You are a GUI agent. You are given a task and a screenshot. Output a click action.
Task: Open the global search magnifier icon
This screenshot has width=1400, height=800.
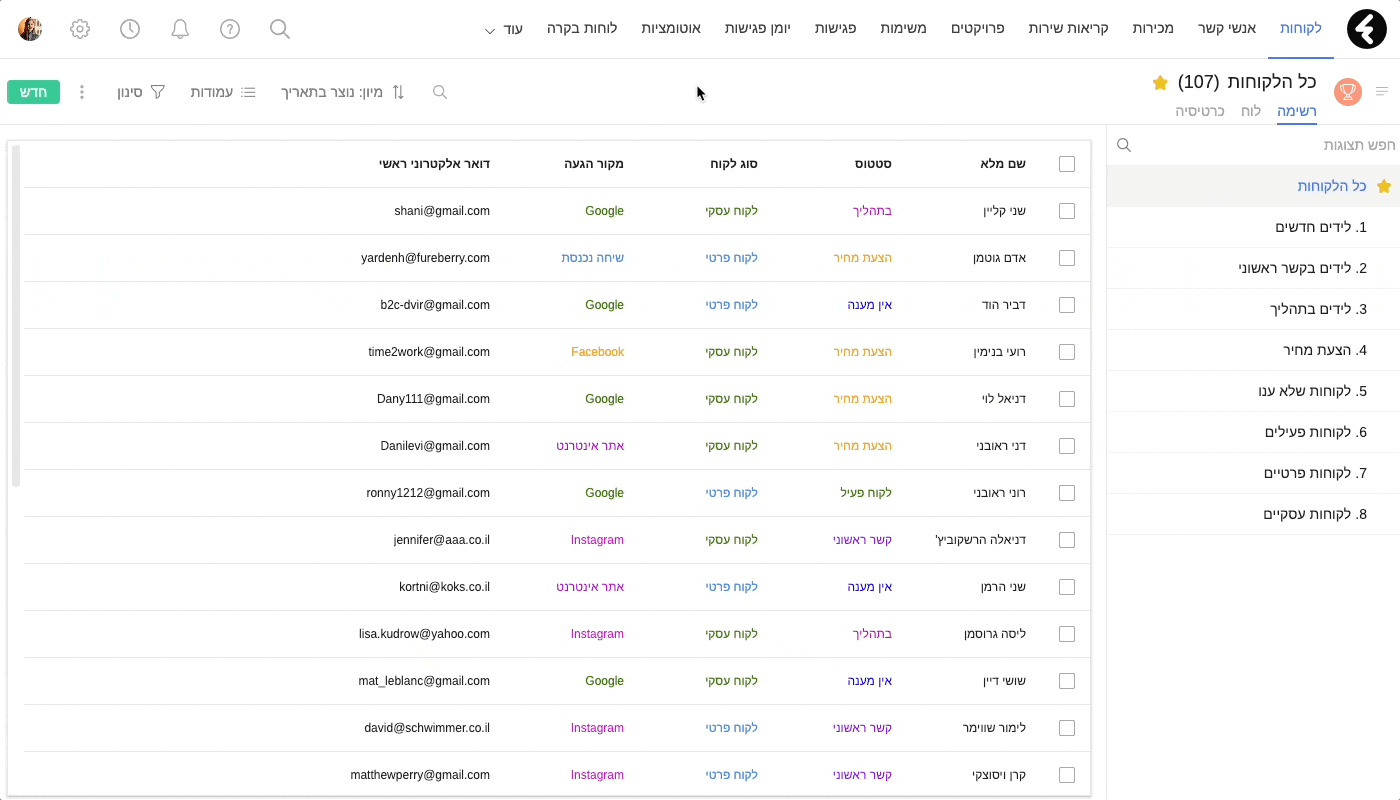click(280, 29)
